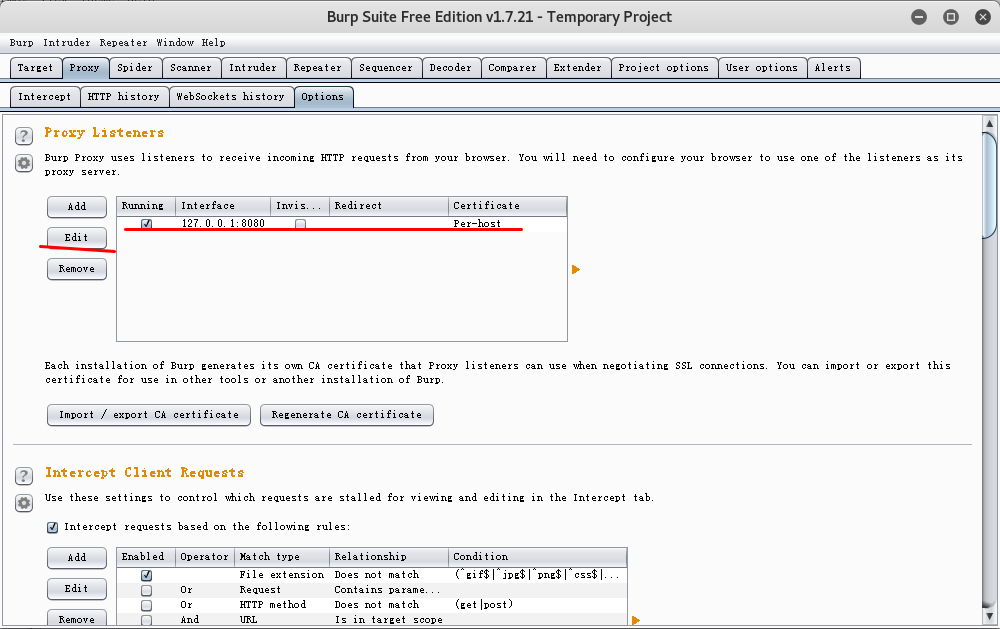Screen dimensions: 1000x629
Task: Open the Burp menu
Action: (x=22, y=43)
